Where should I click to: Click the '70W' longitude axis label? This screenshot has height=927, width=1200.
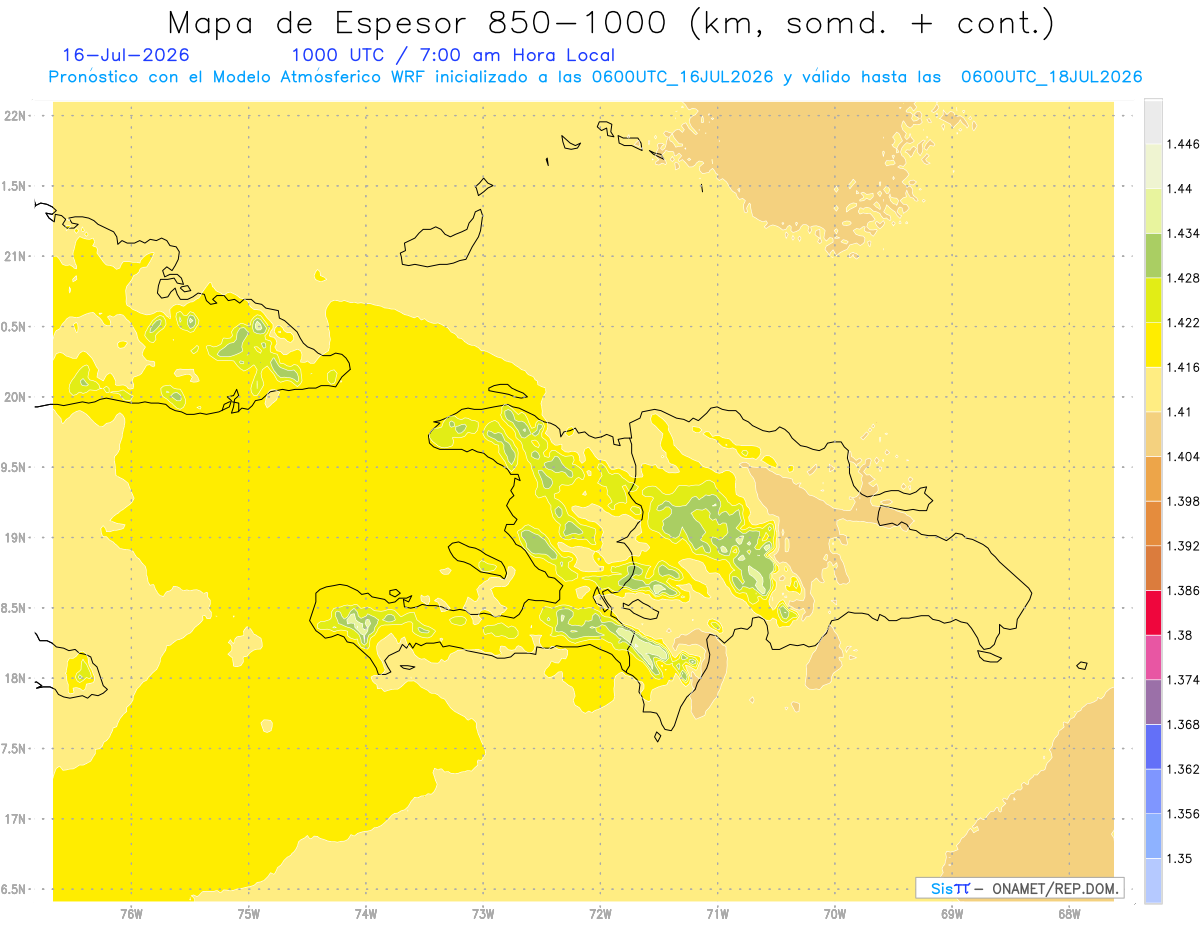point(835,913)
